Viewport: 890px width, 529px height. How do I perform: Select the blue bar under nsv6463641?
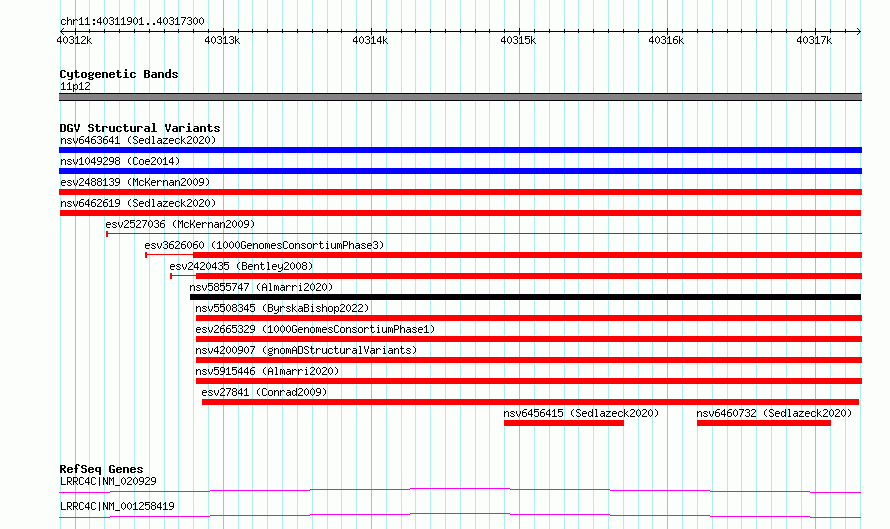tap(460, 150)
